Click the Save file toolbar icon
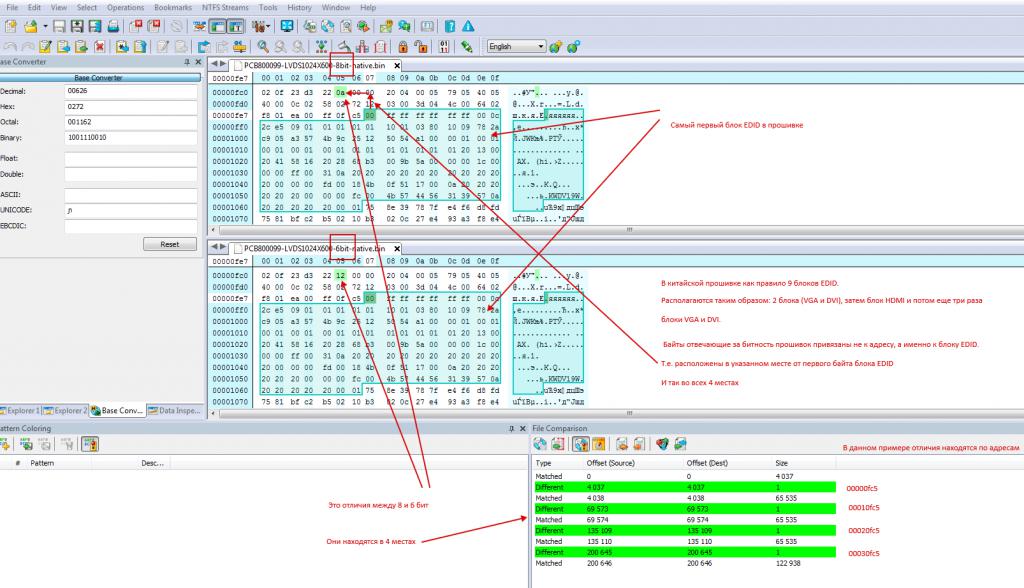Viewport: 1024px width, 588px height. click(60, 25)
